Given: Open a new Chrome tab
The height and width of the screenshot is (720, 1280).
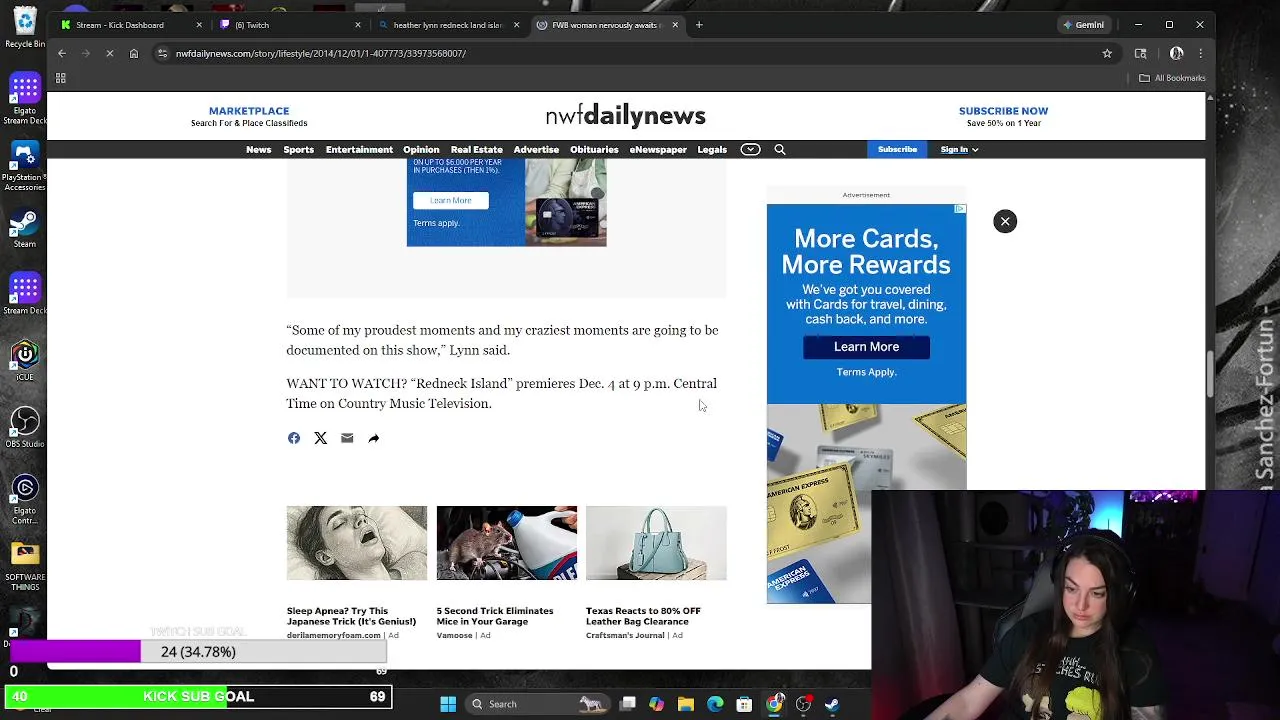Looking at the screenshot, I should [x=699, y=25].
